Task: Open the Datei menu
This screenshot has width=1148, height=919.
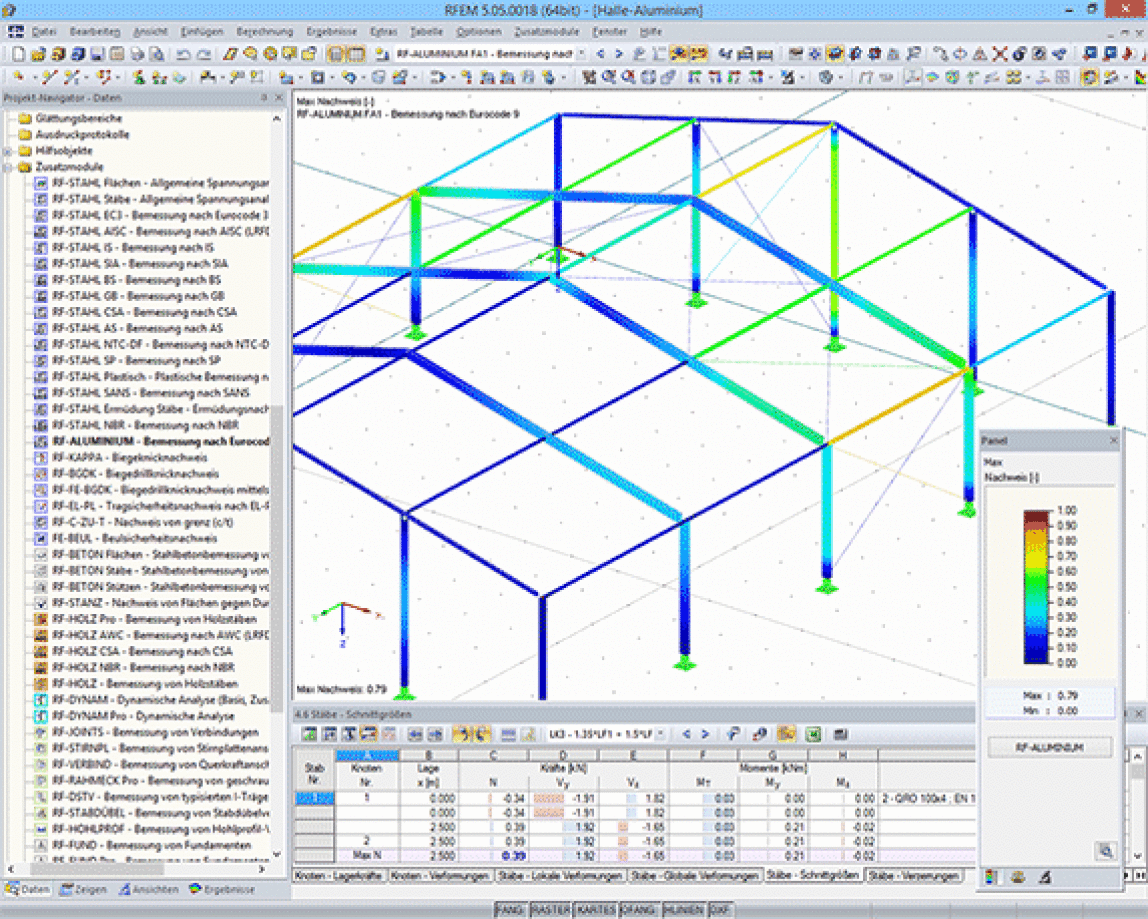Action: click(x=44, y=32)
